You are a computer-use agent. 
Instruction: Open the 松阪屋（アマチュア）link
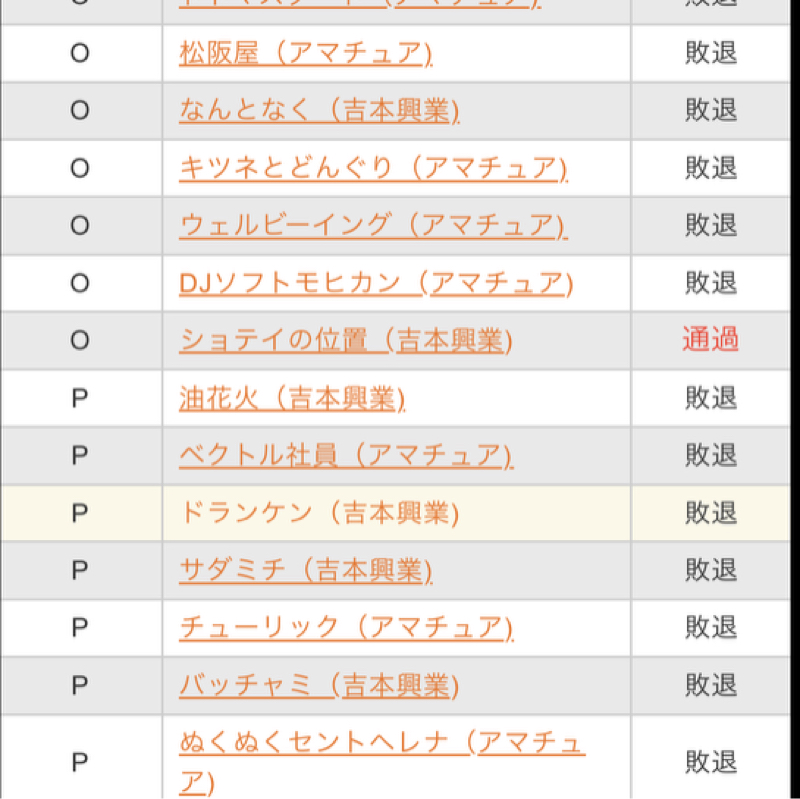(x=306, y=53)
